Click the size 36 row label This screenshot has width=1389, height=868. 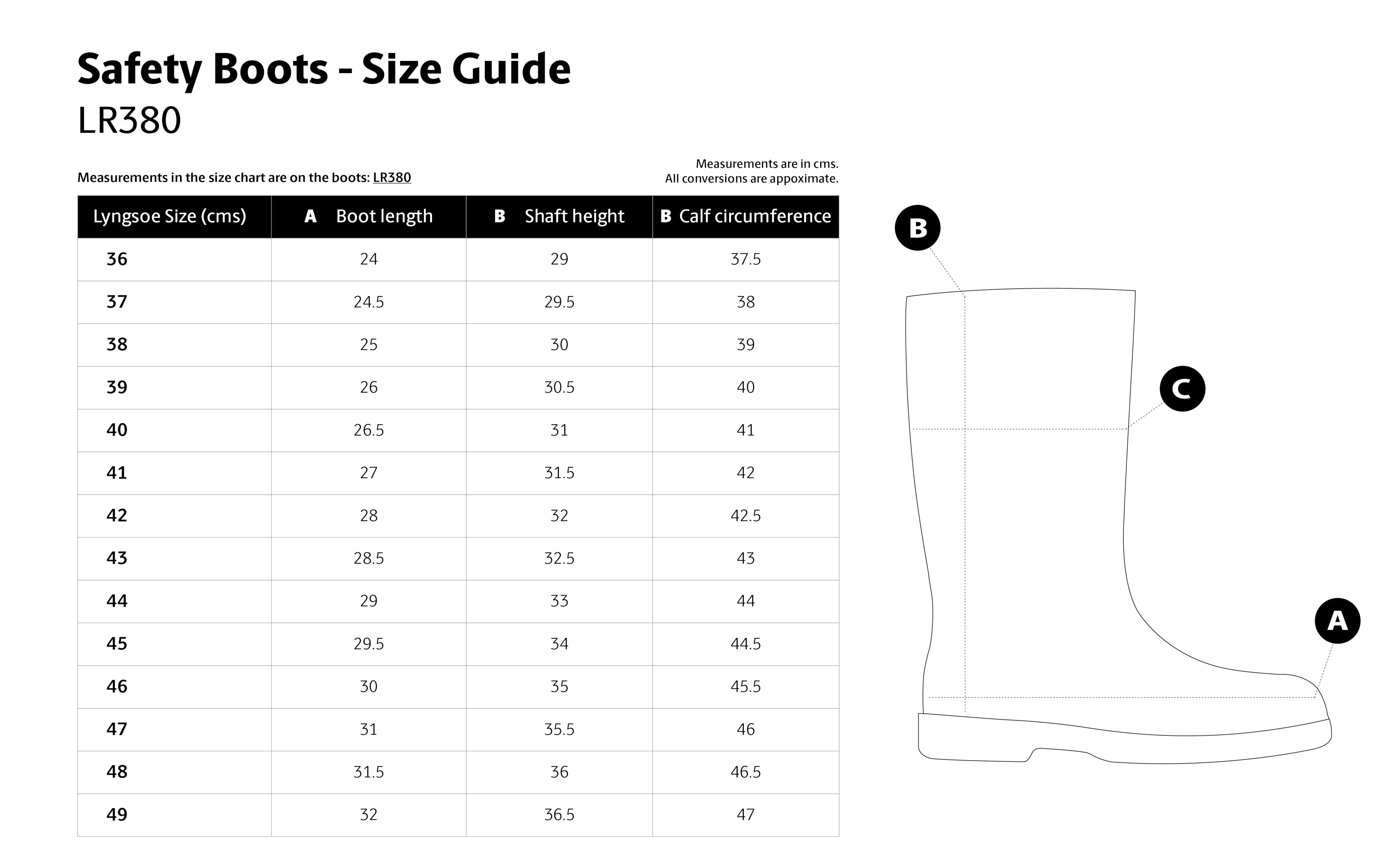click(116, 260)
